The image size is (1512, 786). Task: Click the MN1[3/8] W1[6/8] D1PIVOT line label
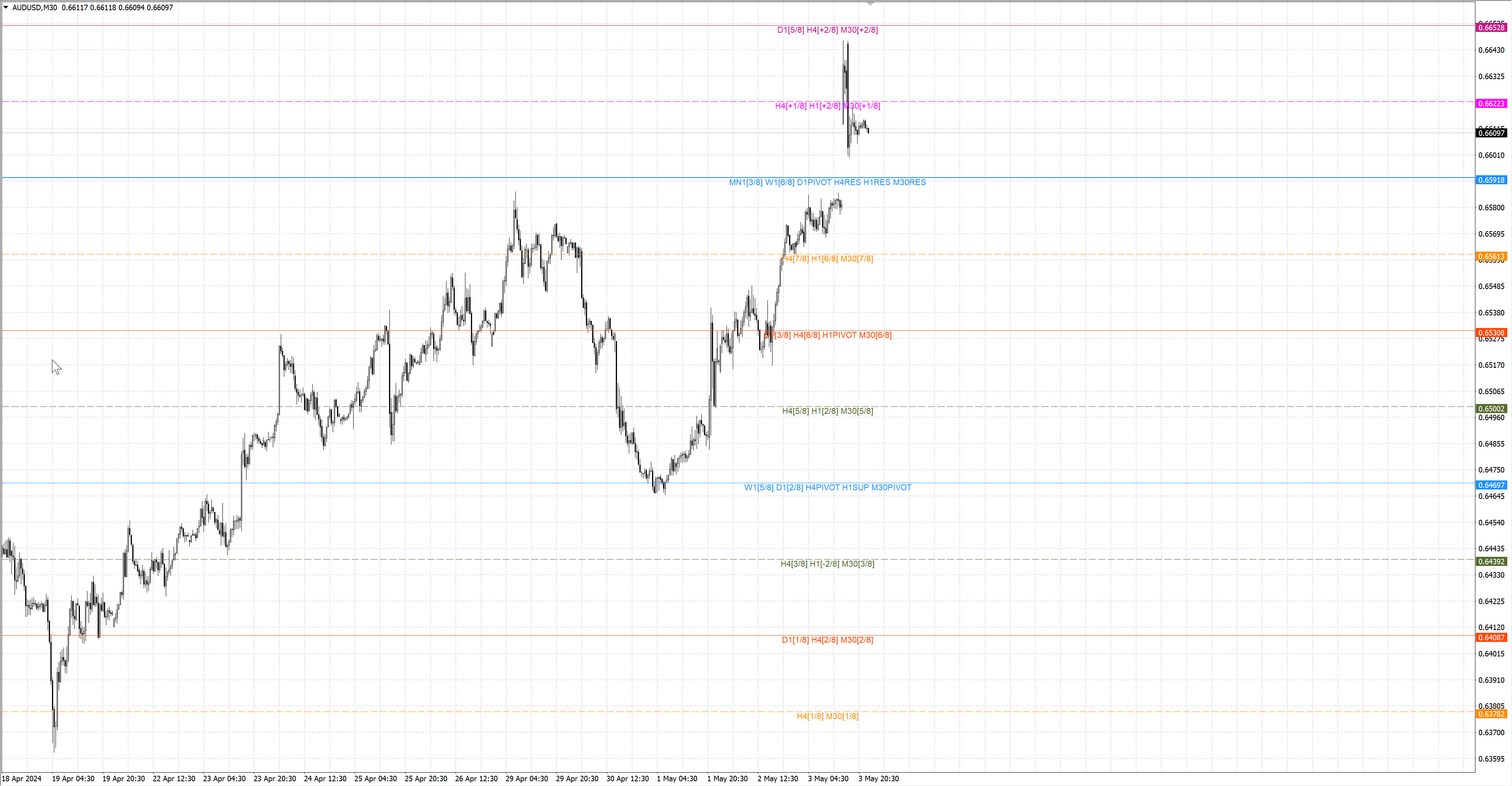tap(827, 183)
